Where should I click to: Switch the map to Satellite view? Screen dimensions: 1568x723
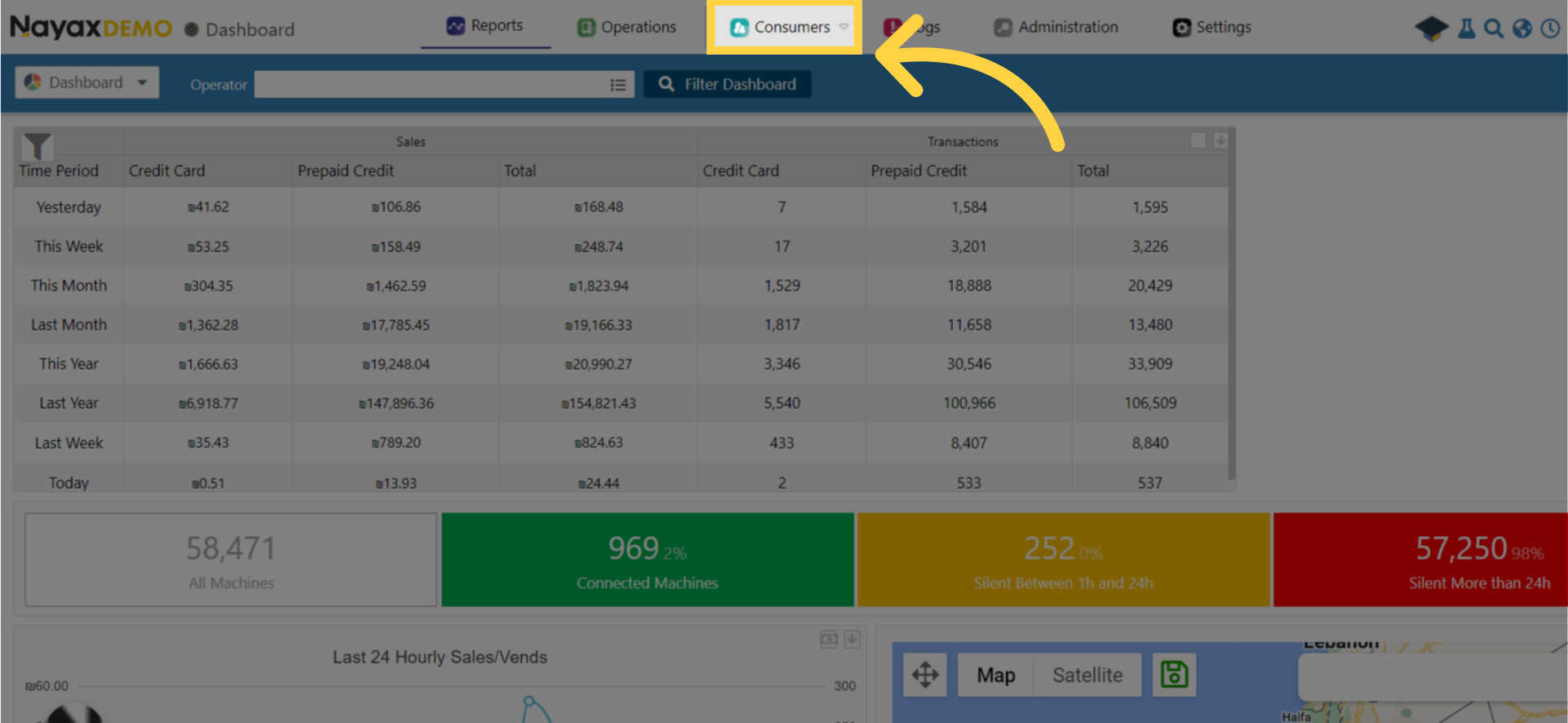pyautogui.click(x=1087, y=675)
